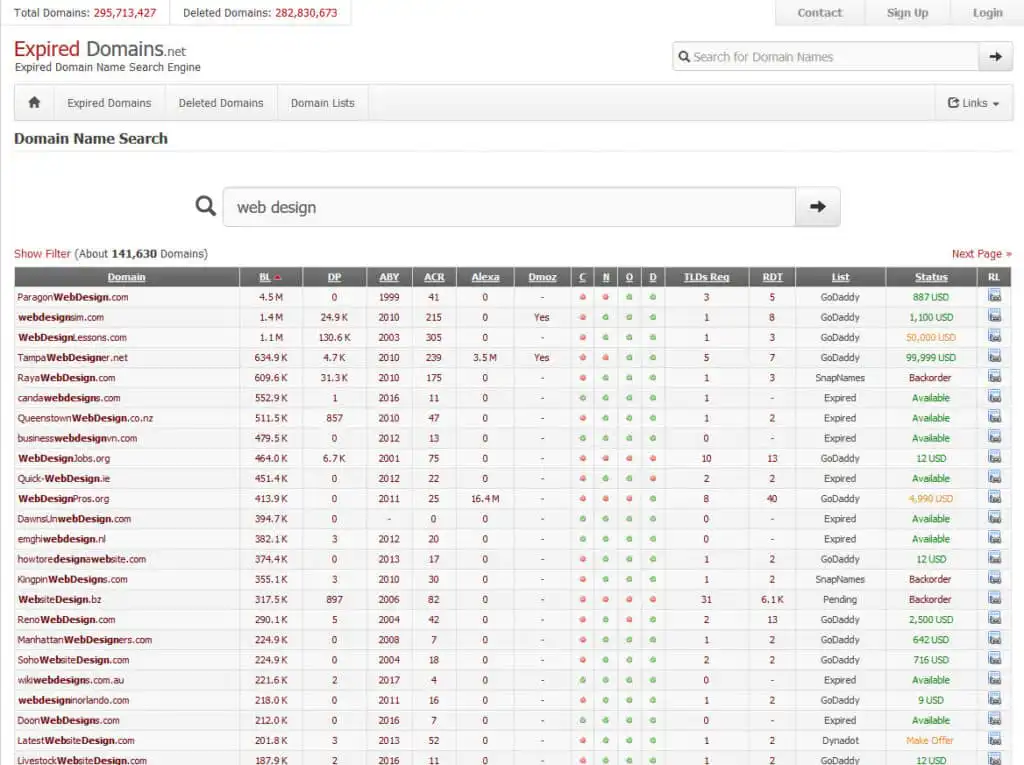1024x765 pixels.
Task: Open LatestWebsiteDesign.com domain link
Action: tap(76, 740)
